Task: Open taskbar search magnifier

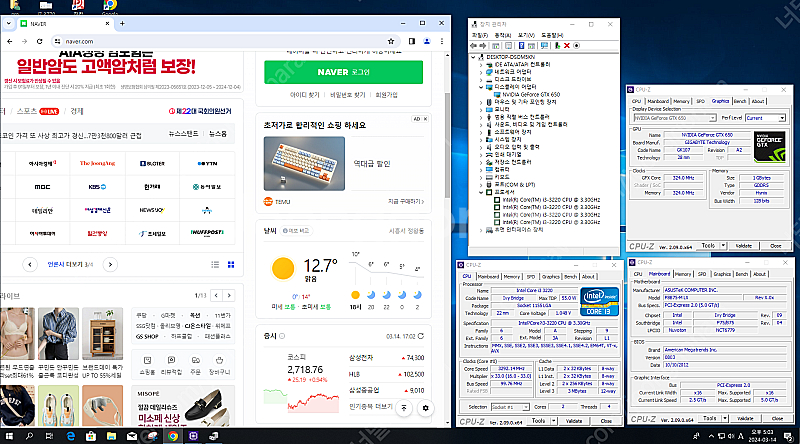Action: (29, 436)
